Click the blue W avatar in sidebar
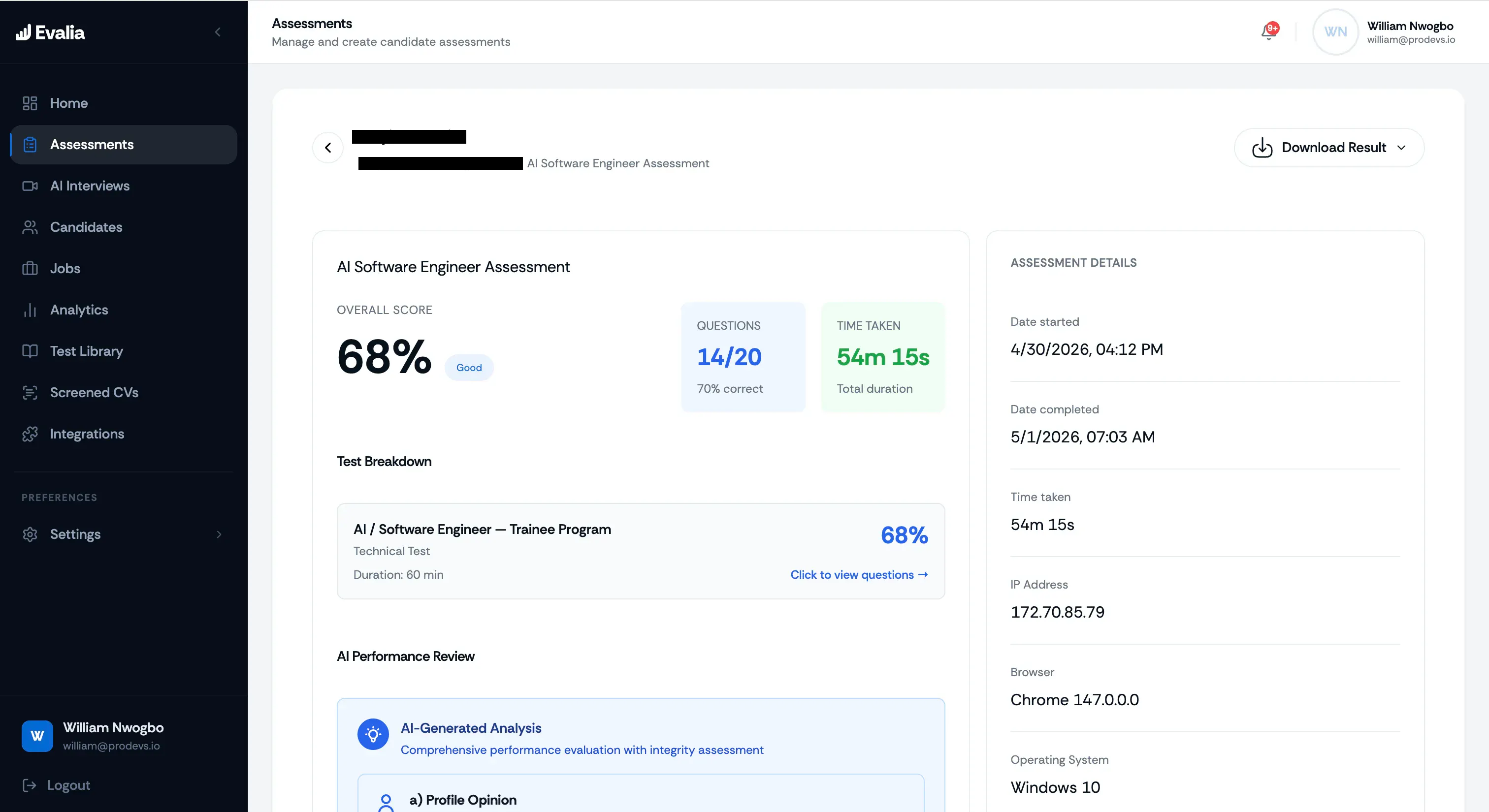 pos(37,736)
